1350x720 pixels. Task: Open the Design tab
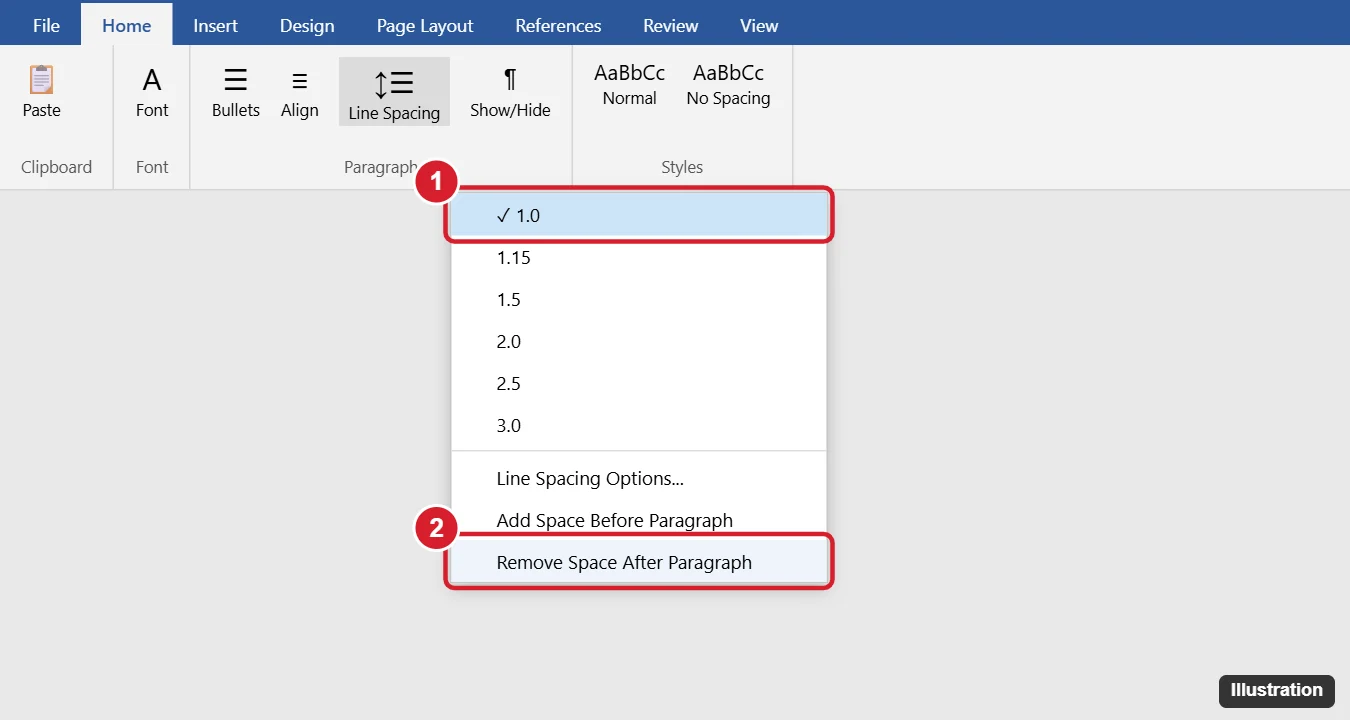coord(307,25)
